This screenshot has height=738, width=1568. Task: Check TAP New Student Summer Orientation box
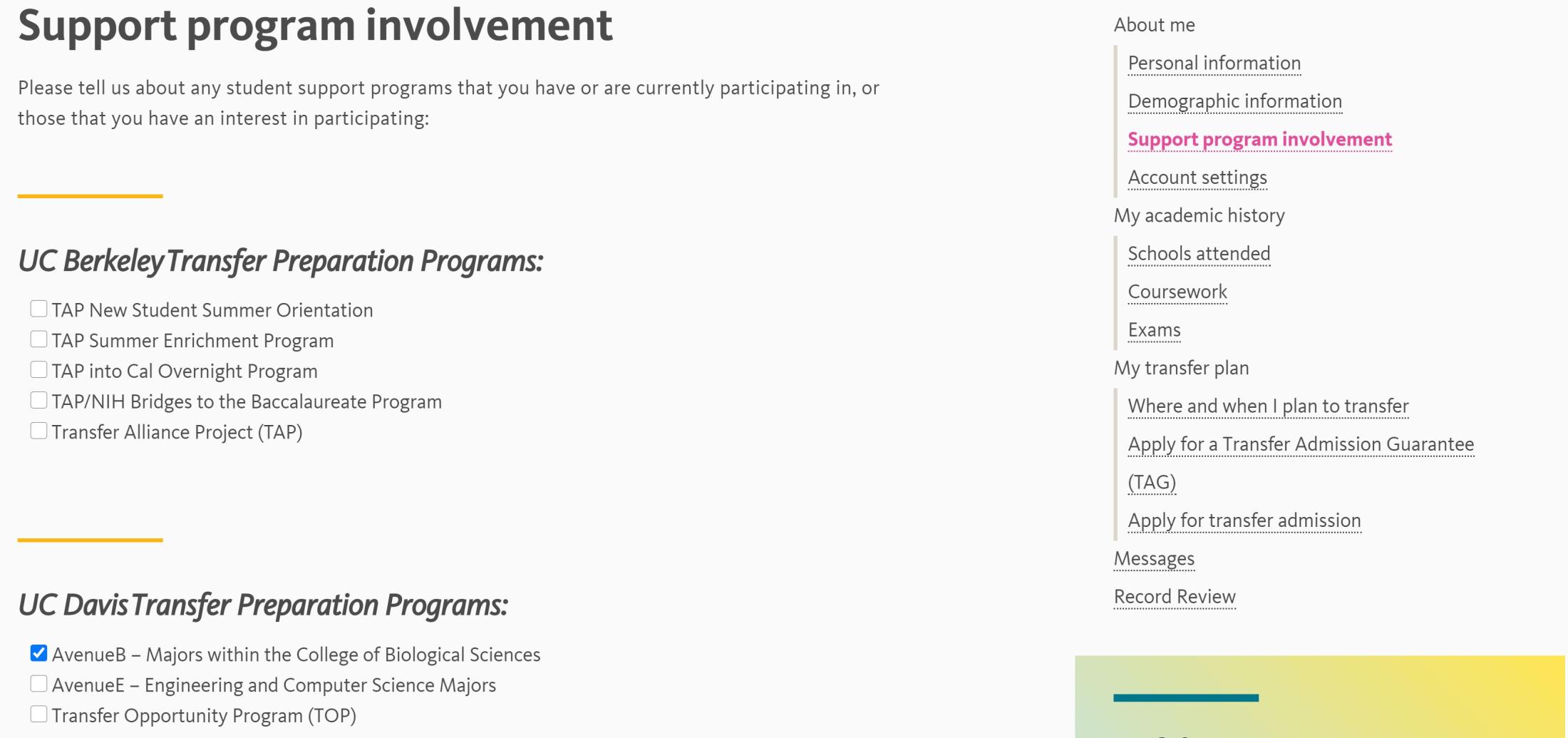point(38,309)
